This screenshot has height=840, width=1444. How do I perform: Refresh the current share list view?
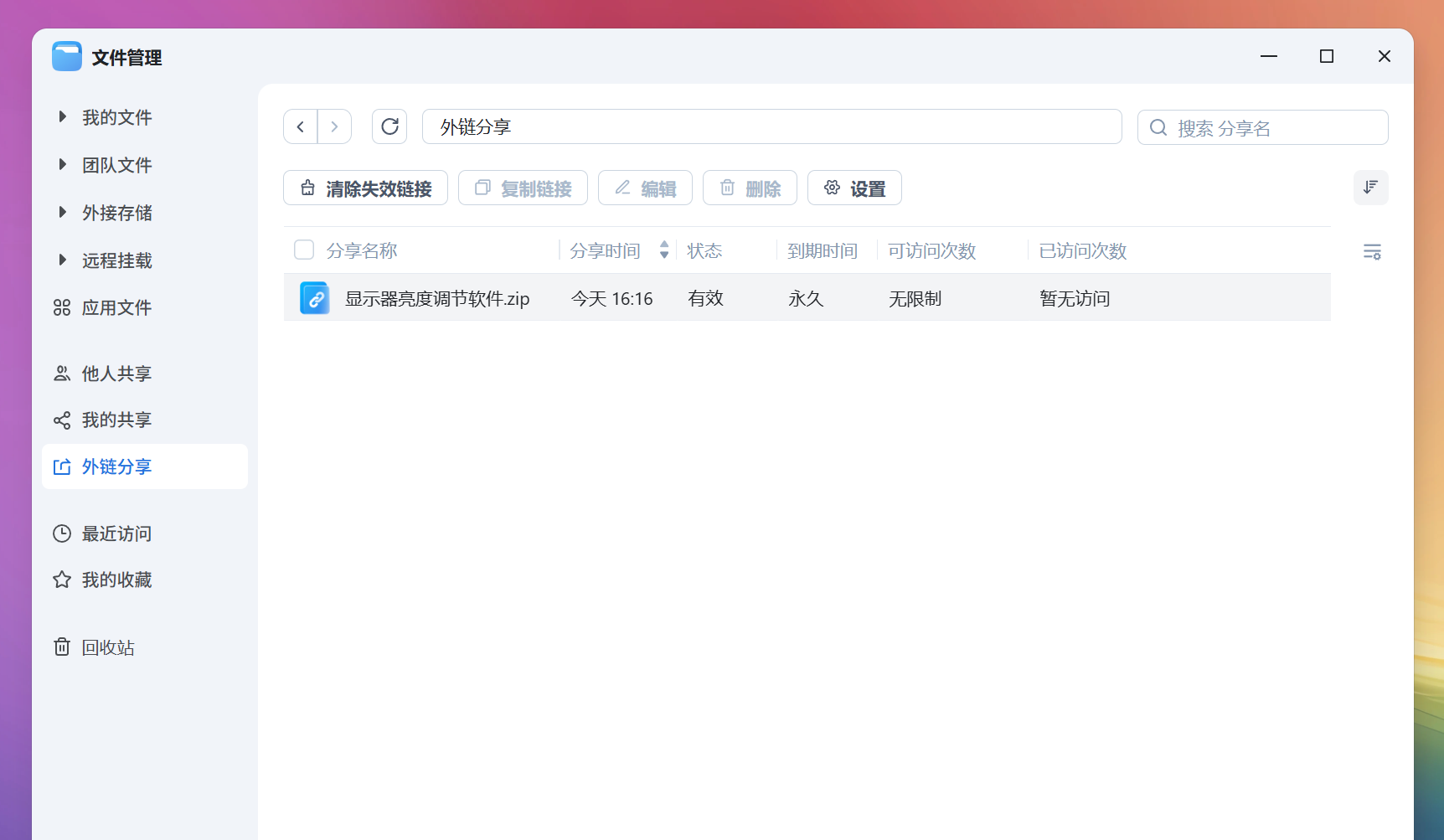389,126
